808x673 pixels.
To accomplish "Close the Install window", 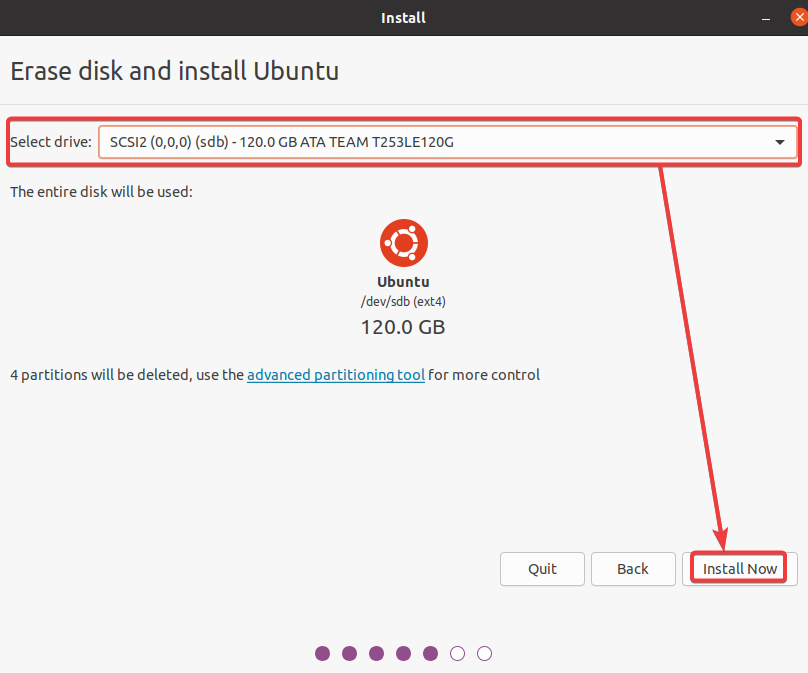I will (799, 18).
